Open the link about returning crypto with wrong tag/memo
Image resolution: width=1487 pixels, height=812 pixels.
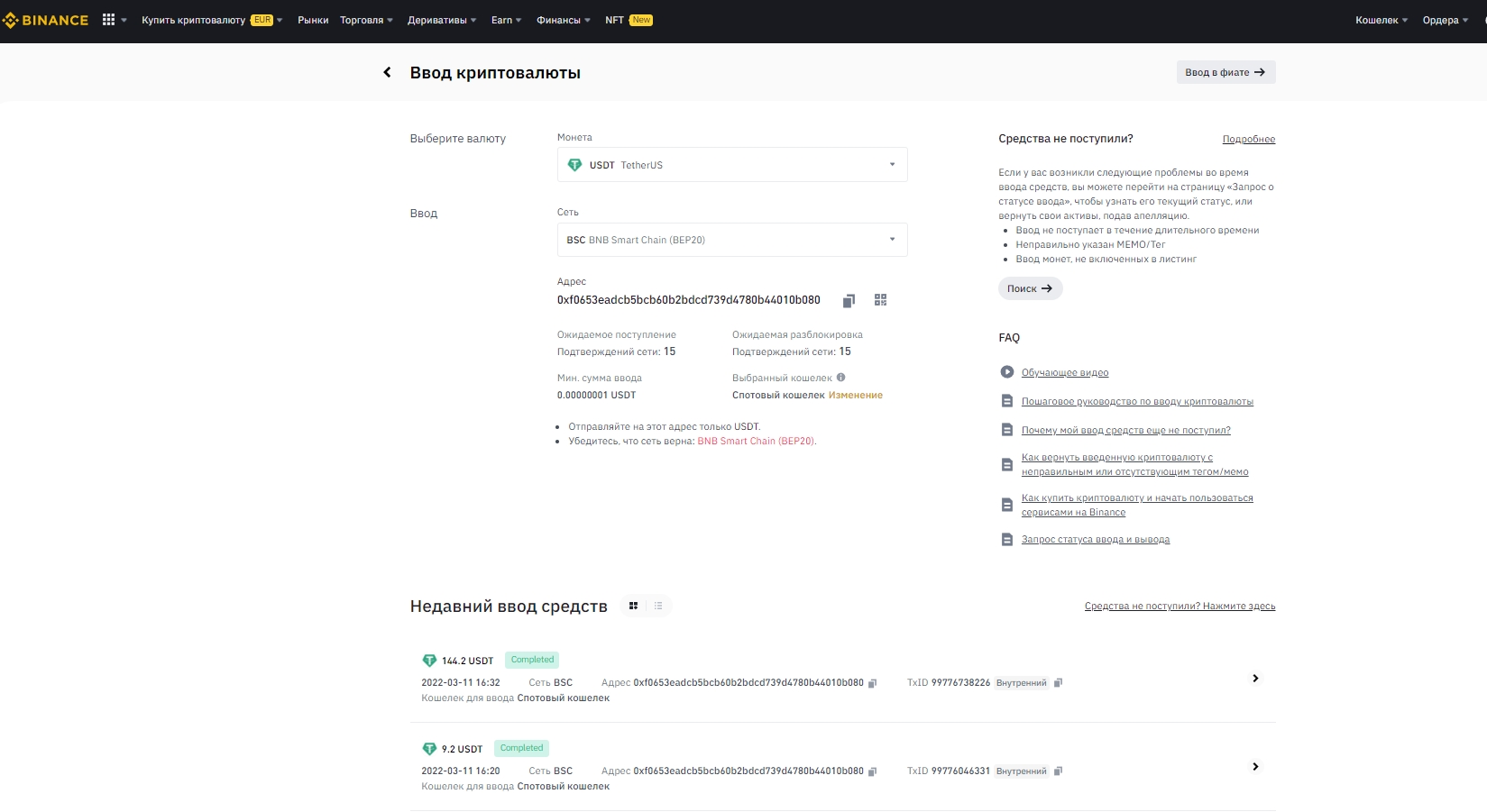point(1134,464)
